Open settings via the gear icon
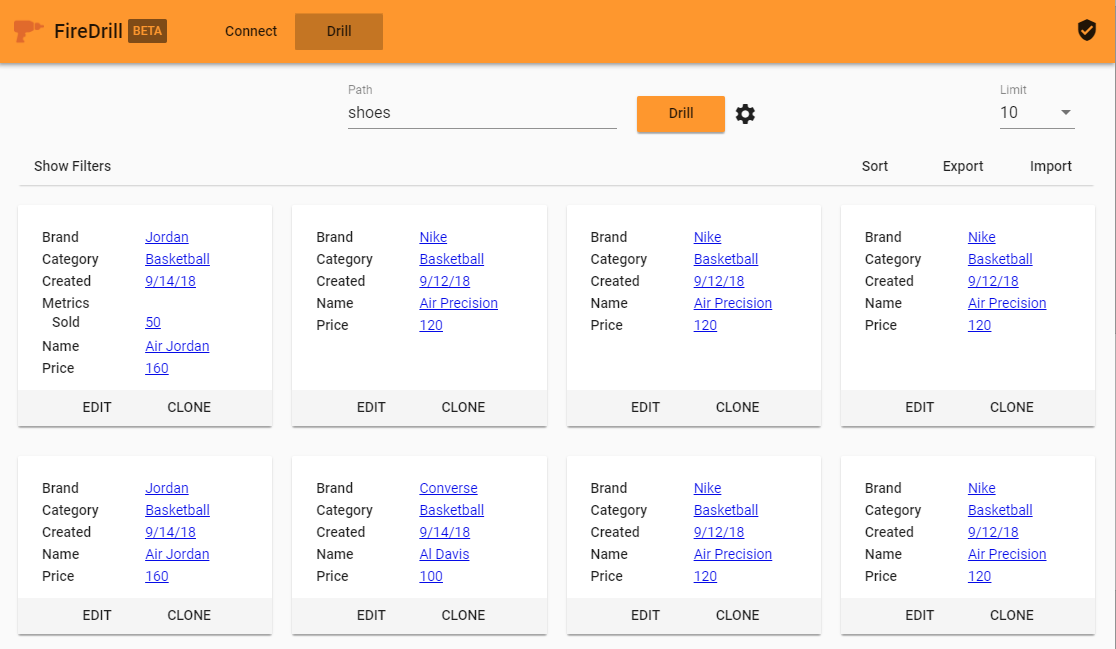1116x649 pixels. coord(745,114)
